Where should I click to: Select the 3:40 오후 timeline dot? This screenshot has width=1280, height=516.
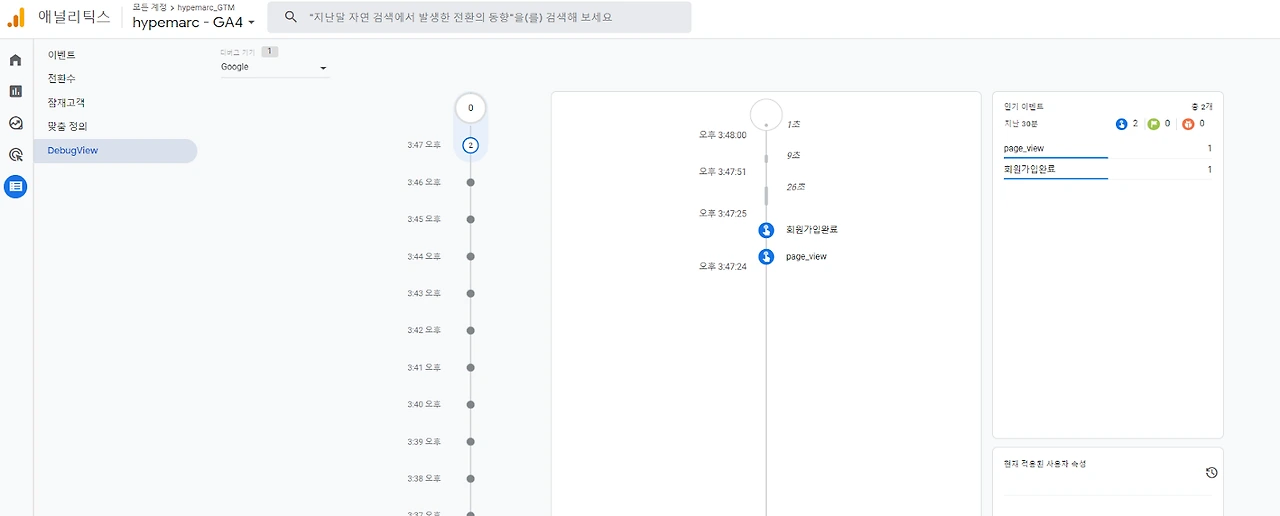click(471, 404)
